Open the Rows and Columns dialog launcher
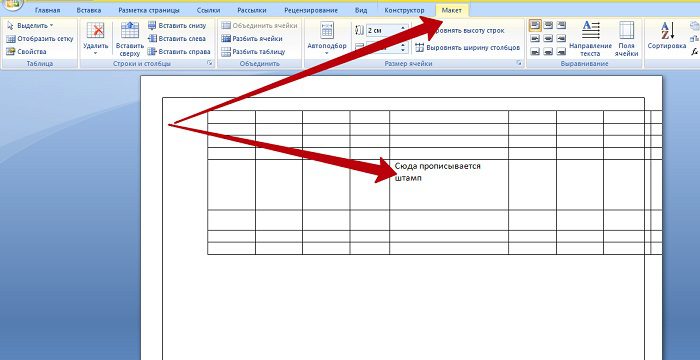Image resolution: width=700 pixels, height=360 pixels. [209, 64]
